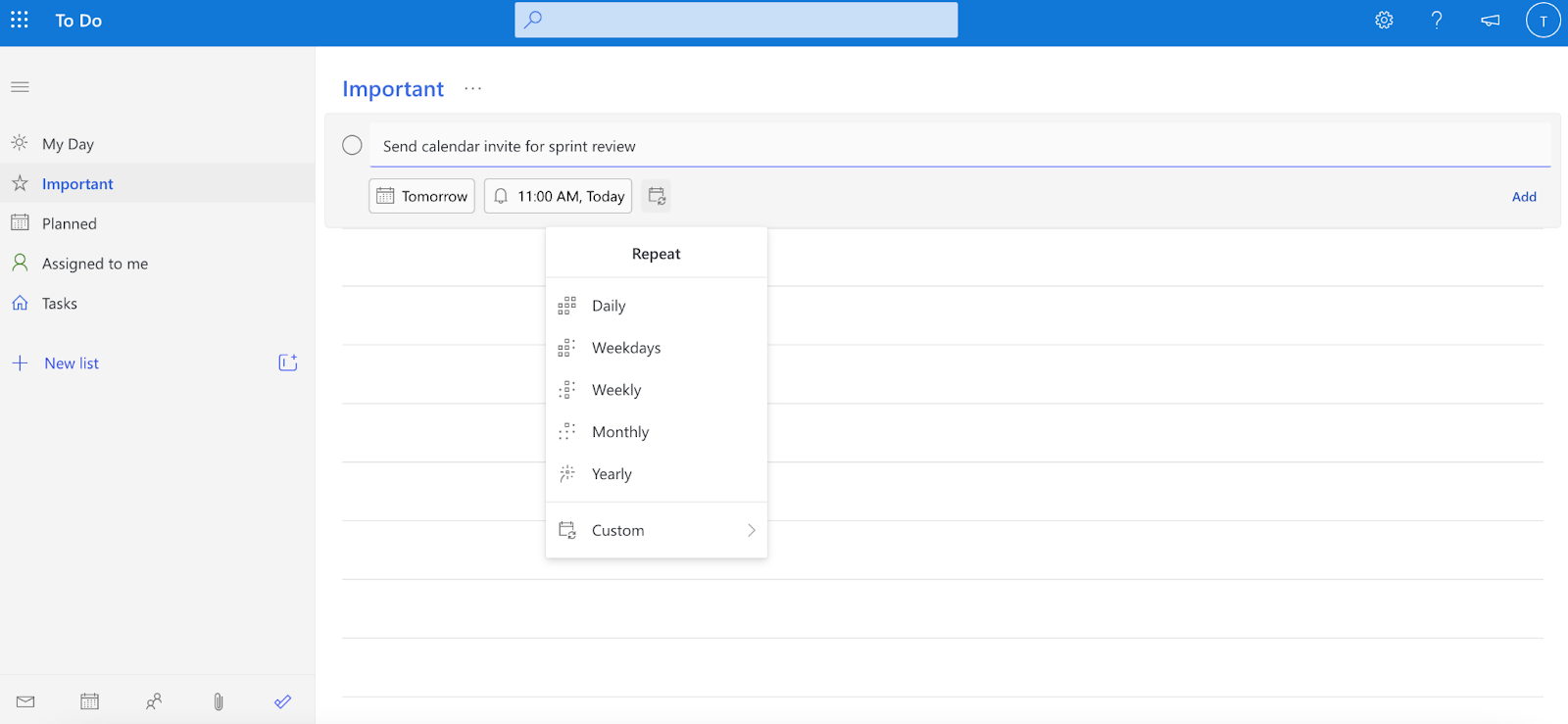Select Weekdays repeat option

pos(656,348)
